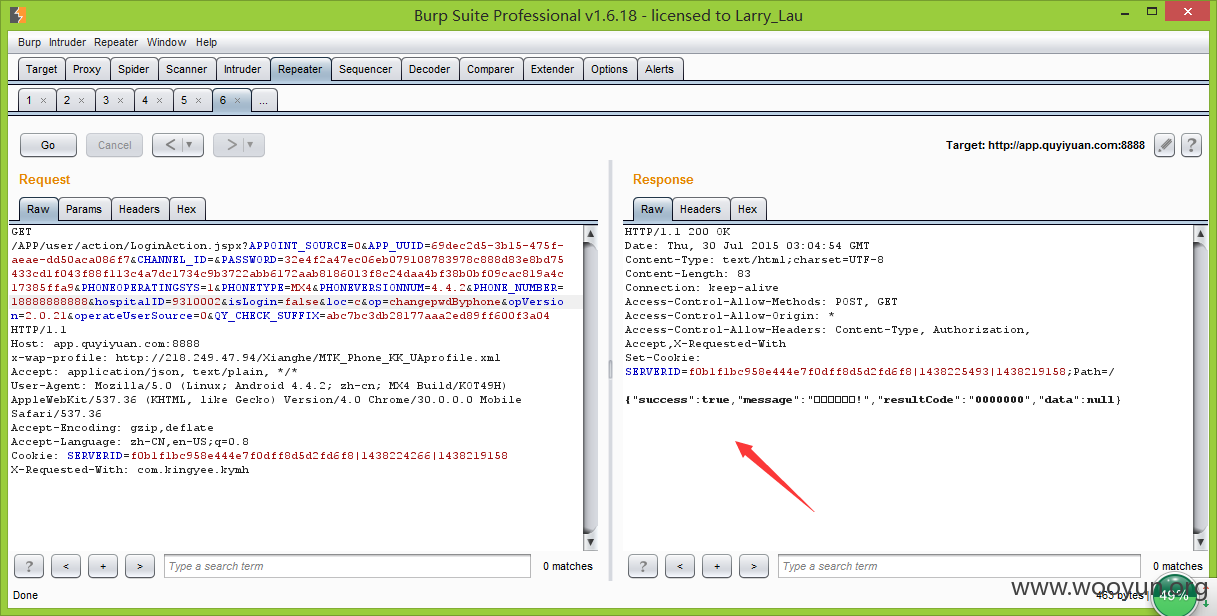Viewport: 1217px width, 616px height.
Task: Close Repeater tab 1 with its x
Action: pyautogui.click(x=43, y=101)
